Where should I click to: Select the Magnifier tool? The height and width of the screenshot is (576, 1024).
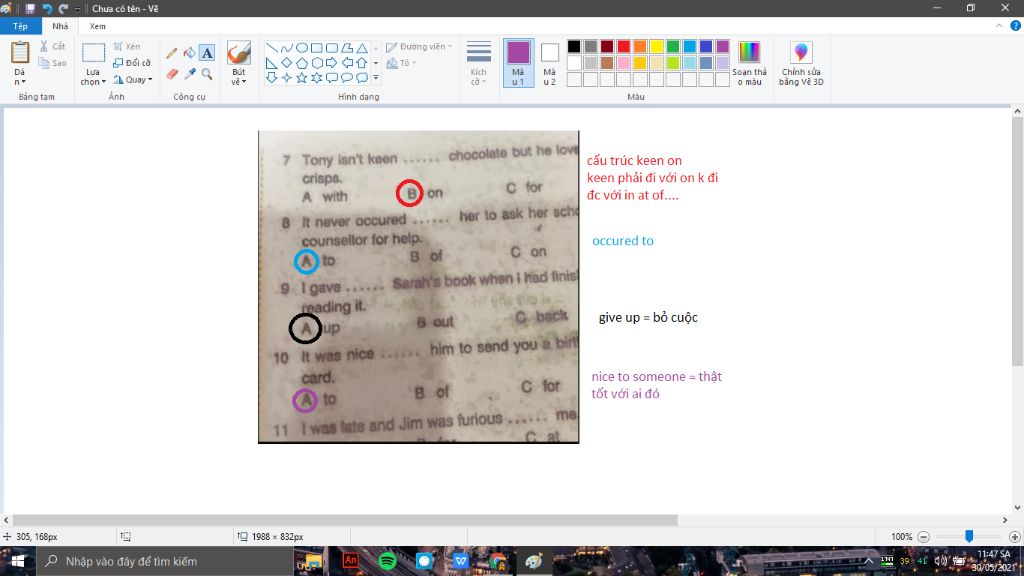207,74
